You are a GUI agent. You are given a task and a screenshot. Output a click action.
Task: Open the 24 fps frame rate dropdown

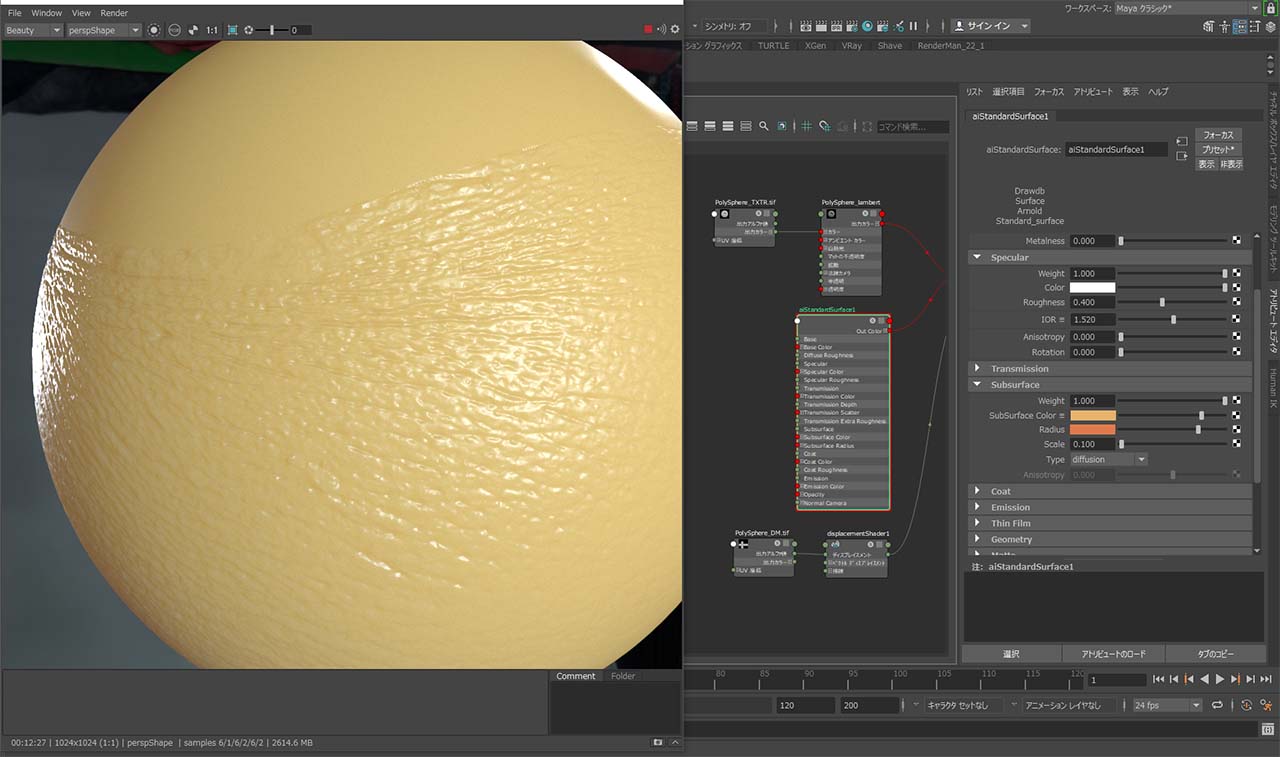point(1167,705)
